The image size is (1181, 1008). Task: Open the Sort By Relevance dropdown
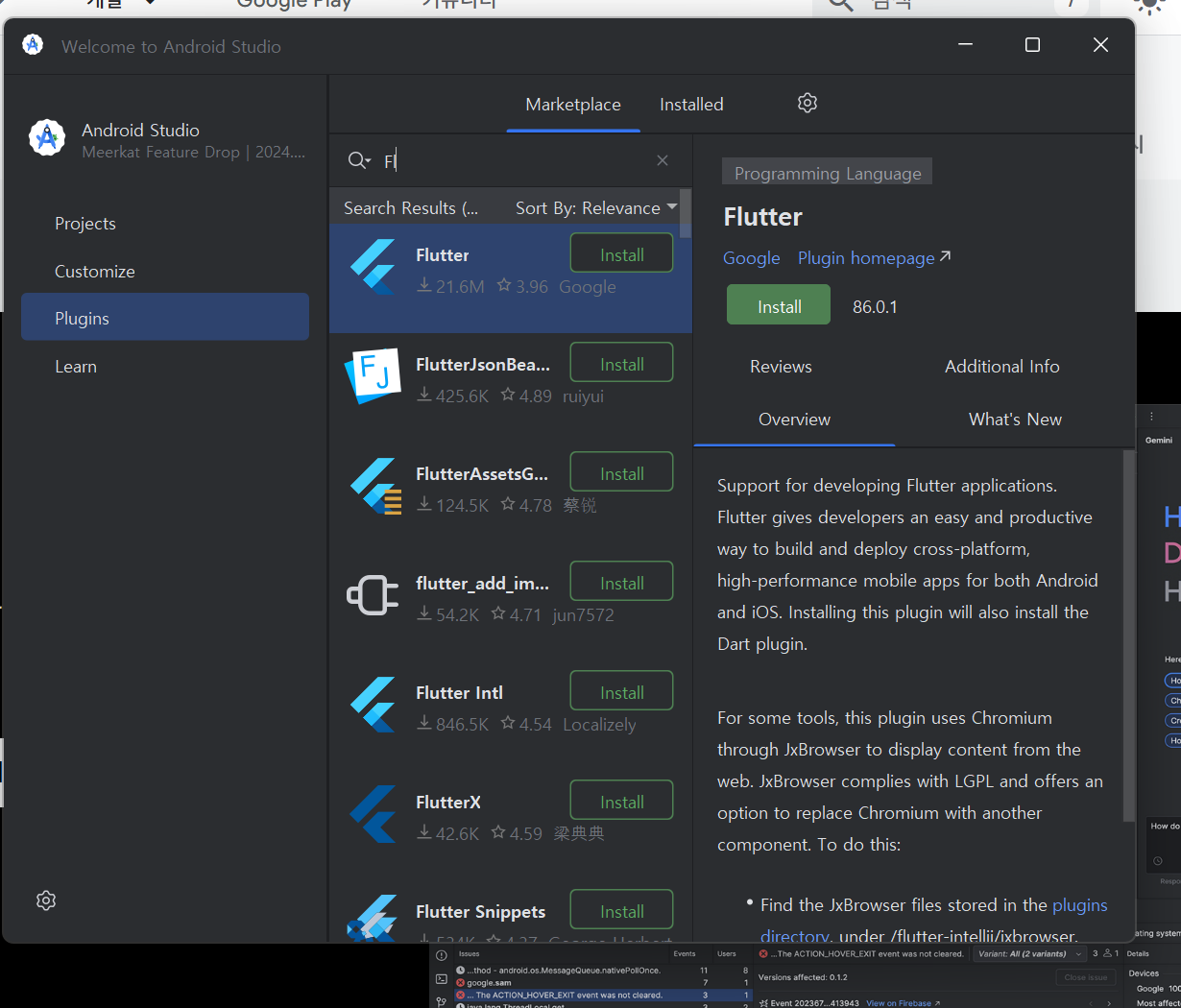point(596,207)
